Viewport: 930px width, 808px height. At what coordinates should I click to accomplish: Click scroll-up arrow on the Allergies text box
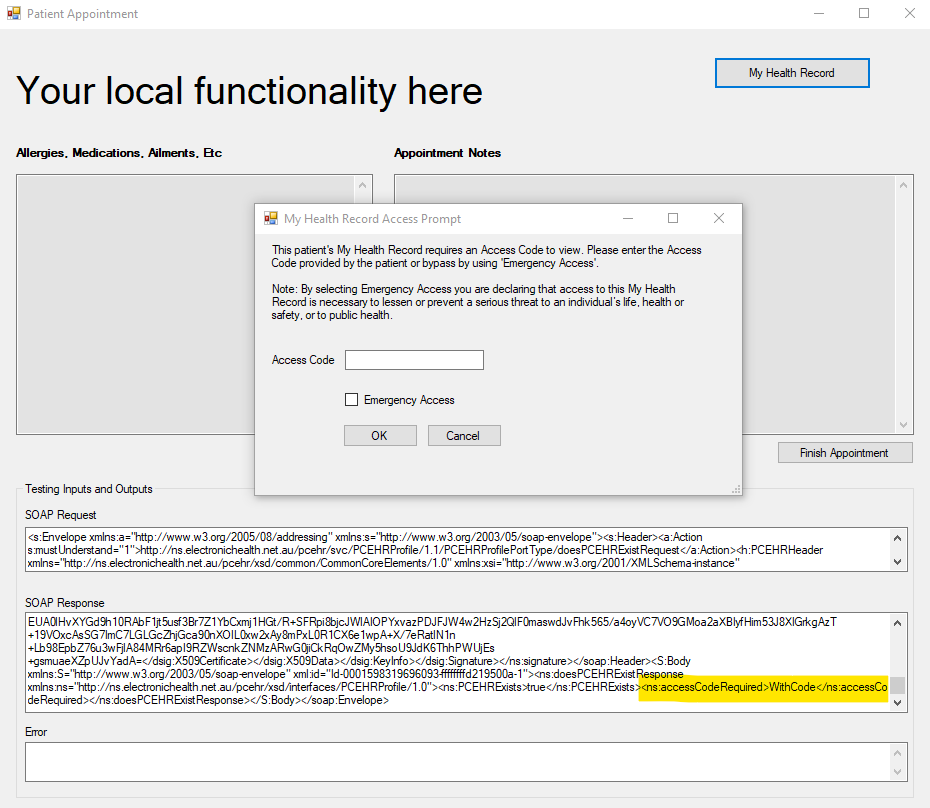click(361, 187)
